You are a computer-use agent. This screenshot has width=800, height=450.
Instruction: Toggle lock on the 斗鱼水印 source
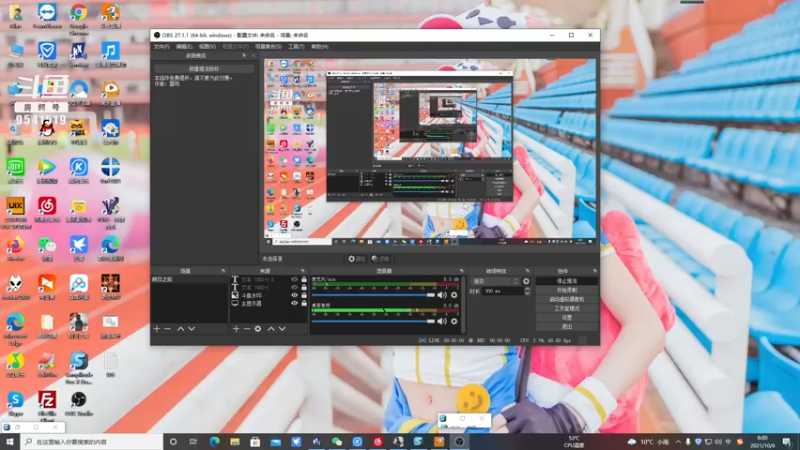pos(304,295)
